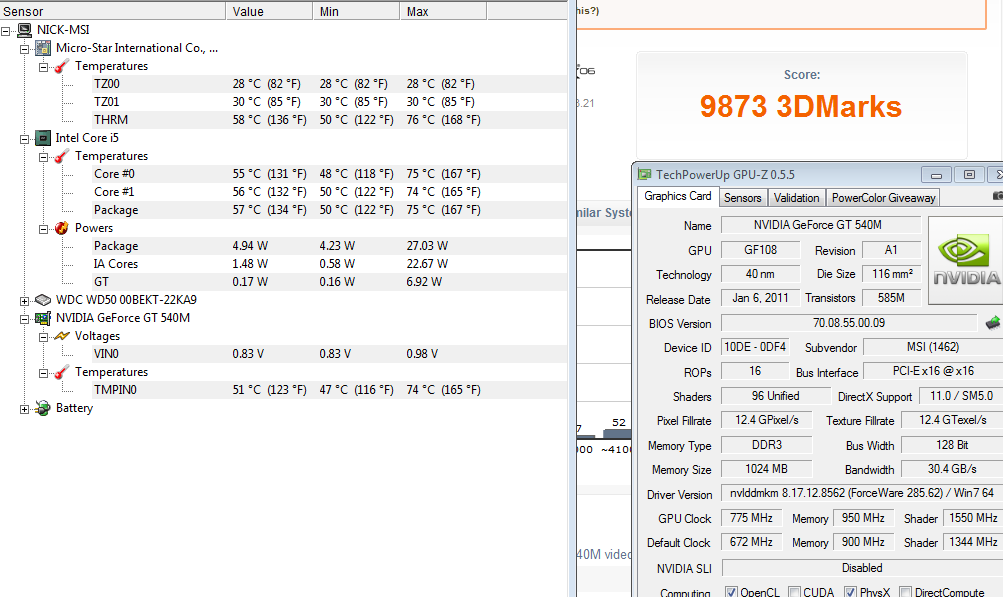Click the thermometer icon under Intel Core i5

(61, 156)
